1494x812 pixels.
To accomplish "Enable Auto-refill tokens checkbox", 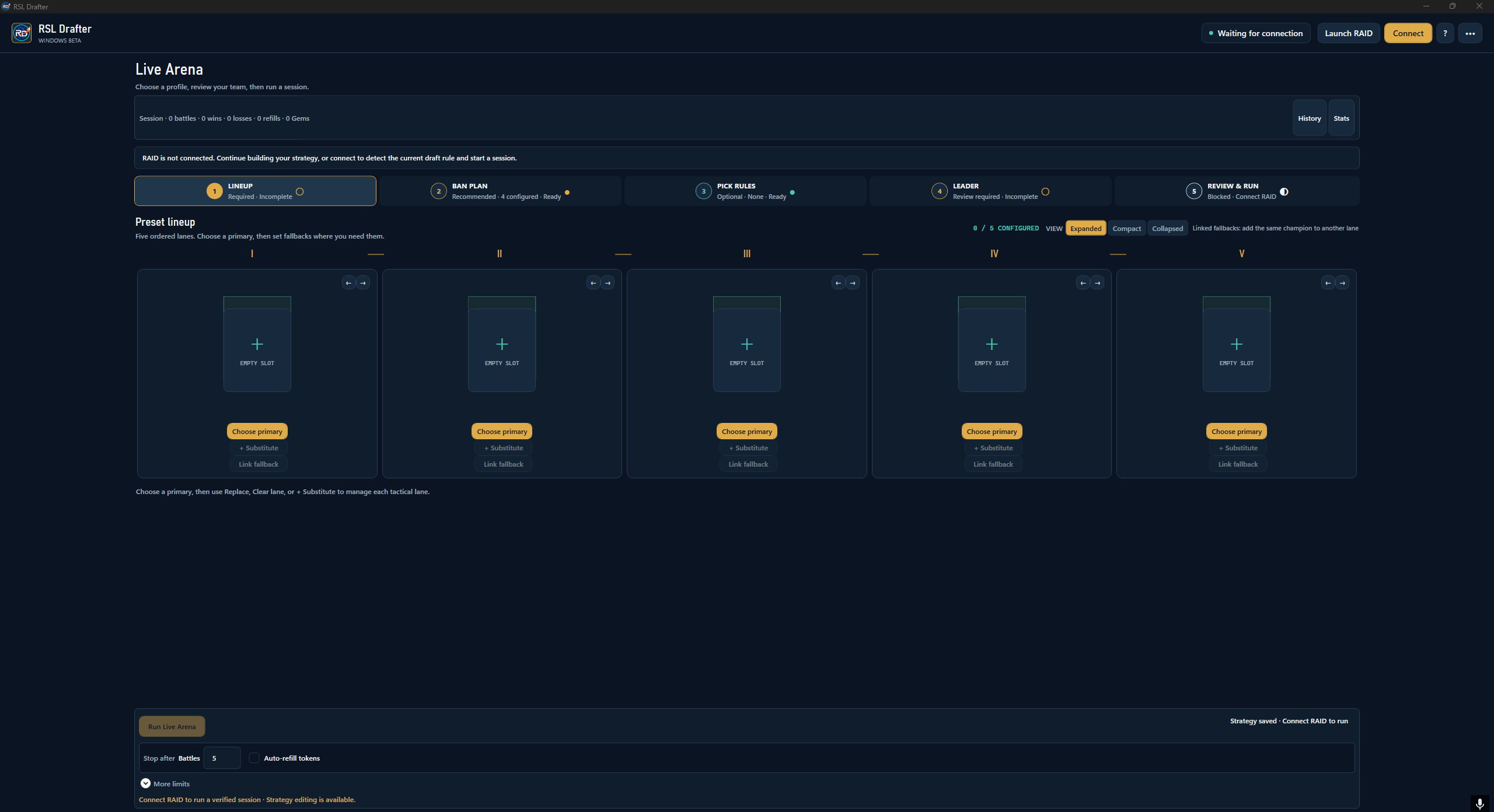I will [x=254, y=758].
